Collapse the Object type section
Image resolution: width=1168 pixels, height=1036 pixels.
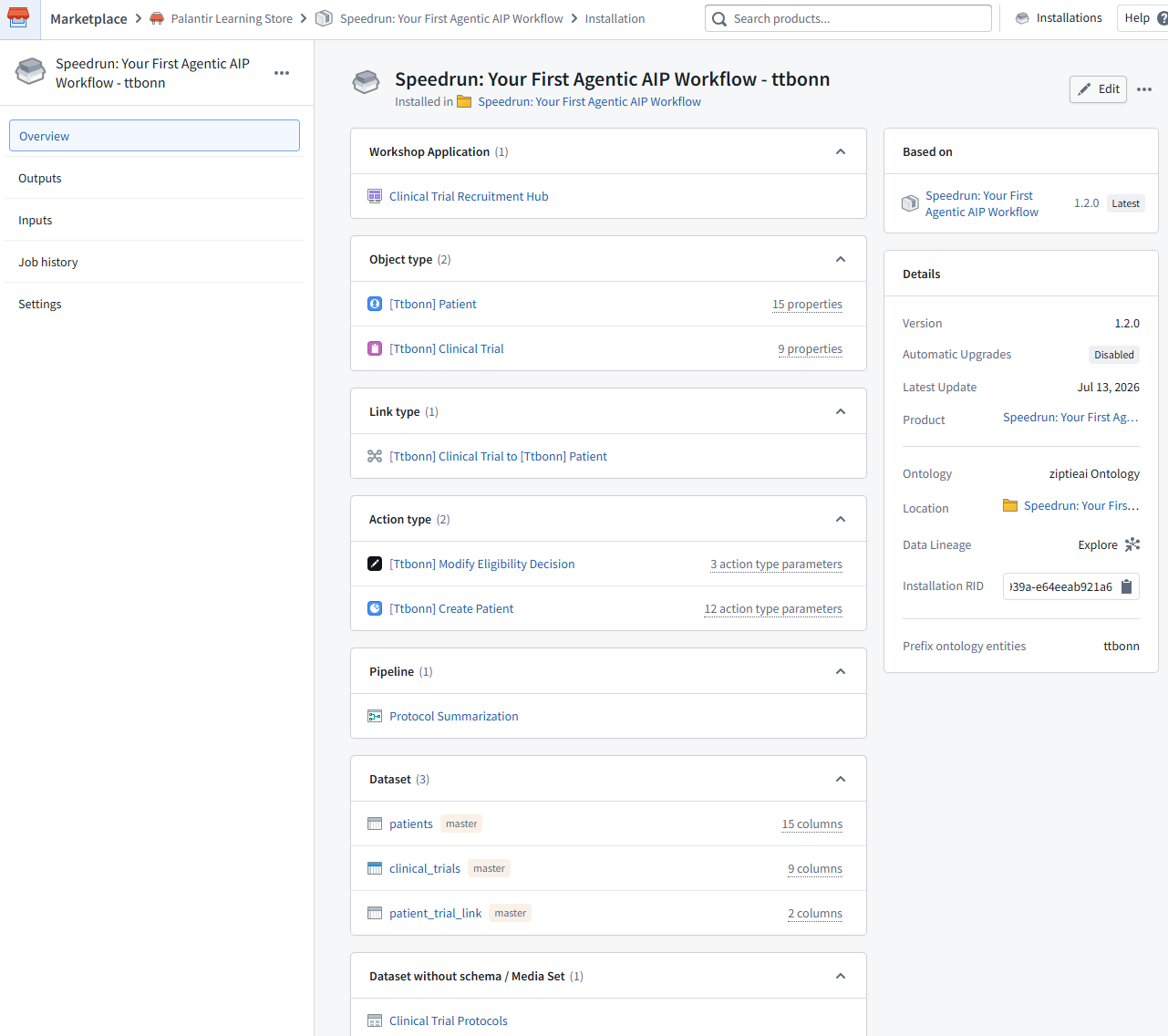point(841,259)
